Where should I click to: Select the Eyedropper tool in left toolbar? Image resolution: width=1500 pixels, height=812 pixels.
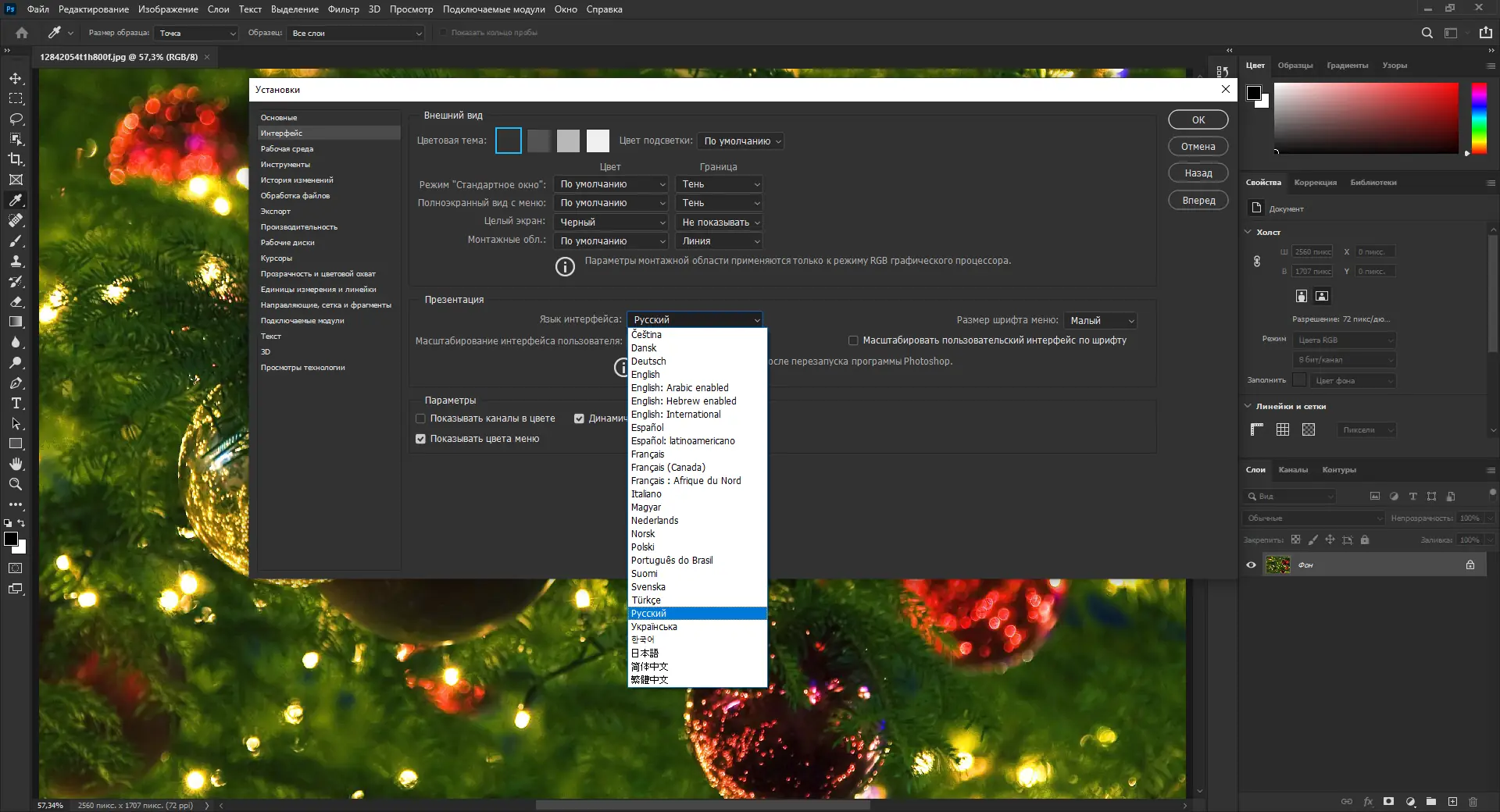(x=16, y=200)
